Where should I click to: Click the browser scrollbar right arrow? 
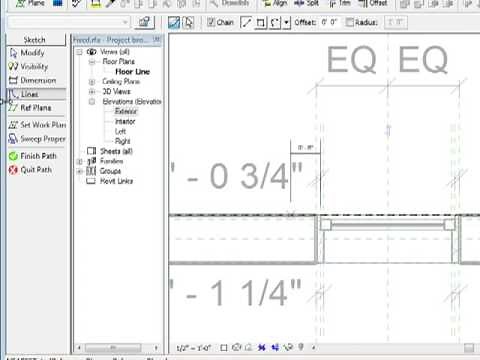tap(156, 348)
